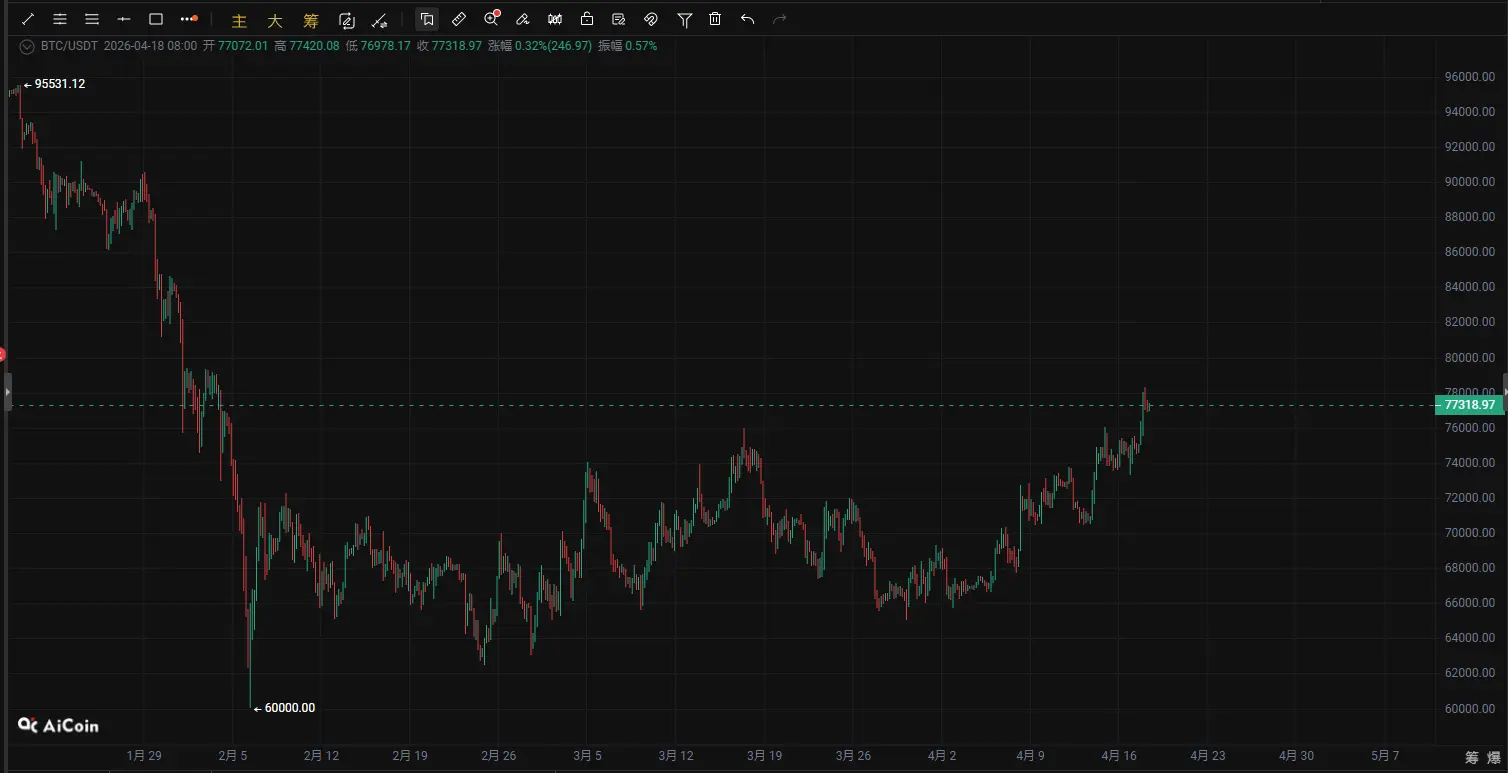Open the note editing tool
The image size is (1508, 773).
pos(619,19)
